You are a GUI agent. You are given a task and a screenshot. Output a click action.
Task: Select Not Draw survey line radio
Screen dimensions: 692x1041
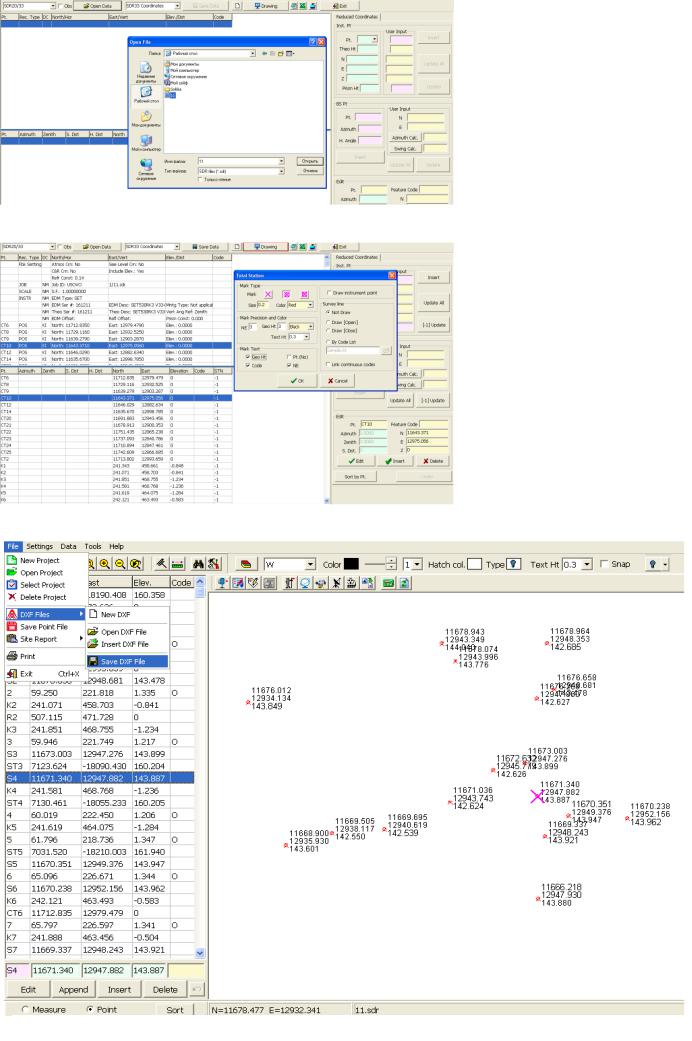coord(329,312)
